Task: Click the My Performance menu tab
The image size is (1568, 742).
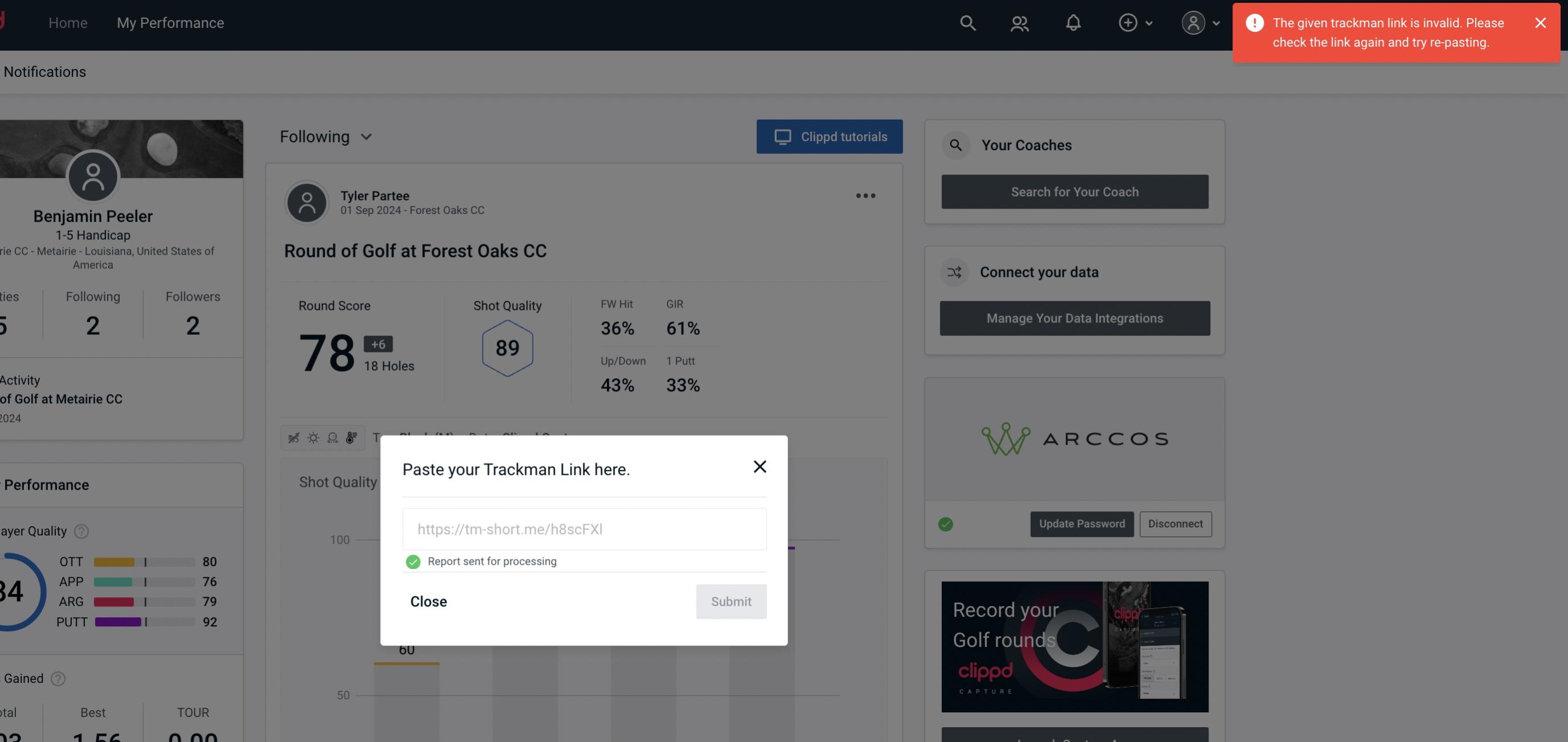Action: pyautogui.click(x=170, y=22)
